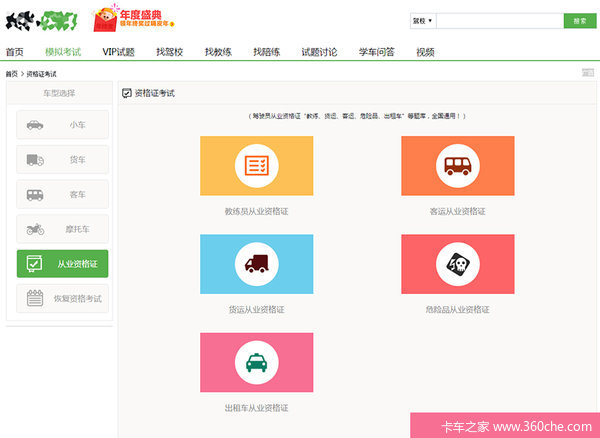This screenshot has height=438, width=600.
Task: Open the dangerous goods skull tile icon
Action: point(458,264)
